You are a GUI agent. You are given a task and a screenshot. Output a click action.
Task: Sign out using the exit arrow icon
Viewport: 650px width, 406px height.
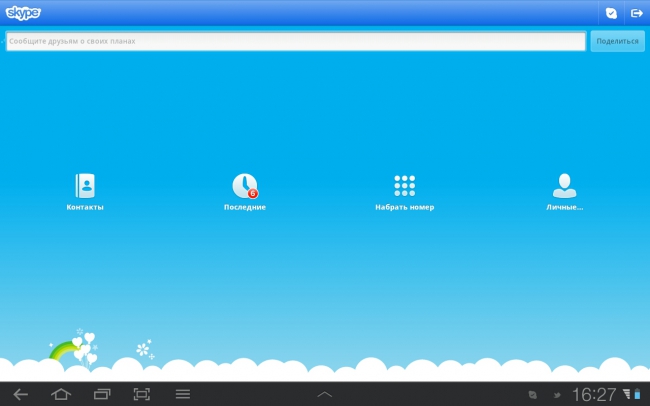pyautogui.click(x=637, y=13)
